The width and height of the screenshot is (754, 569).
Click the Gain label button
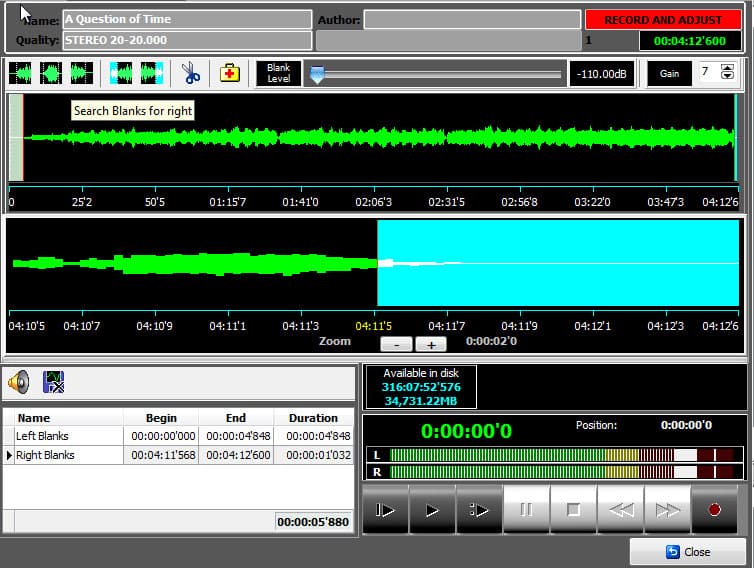669,74
